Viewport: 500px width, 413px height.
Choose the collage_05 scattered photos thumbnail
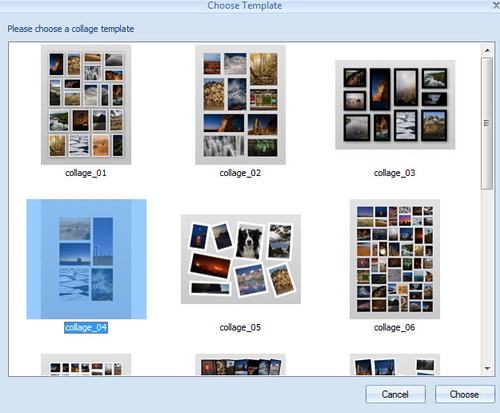coord(241,259)
